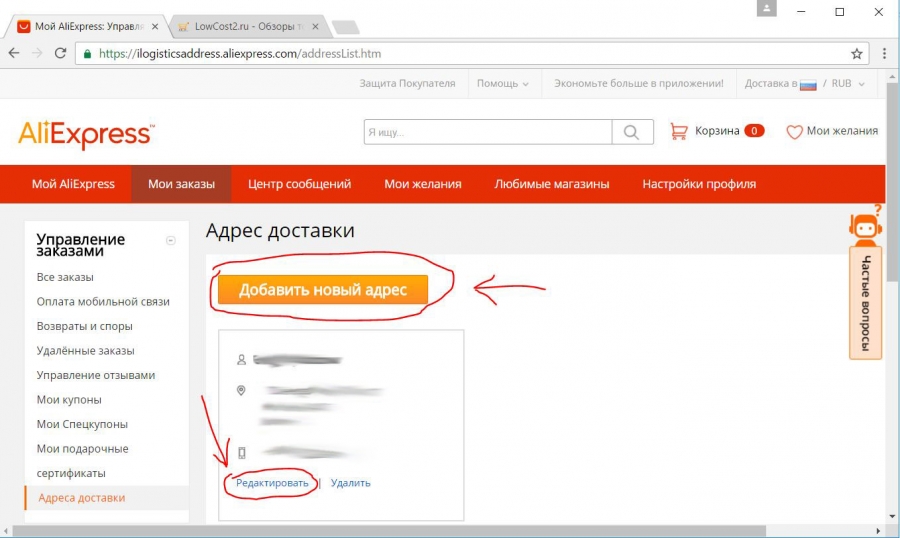Viewport: 900px width, 538px height.
Task: Go back with the browser back arrow
Action: point(14,53)
